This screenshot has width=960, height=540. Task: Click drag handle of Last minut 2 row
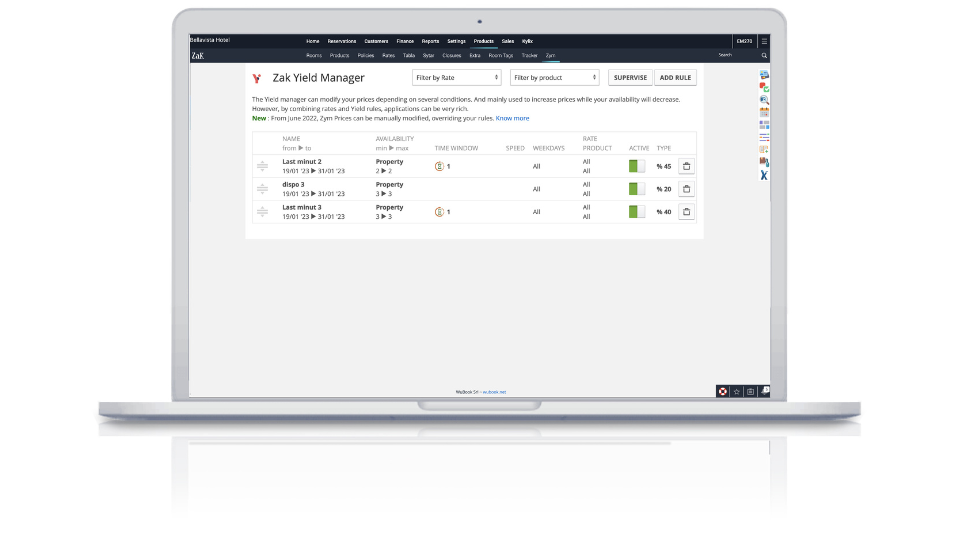[263, 166]
